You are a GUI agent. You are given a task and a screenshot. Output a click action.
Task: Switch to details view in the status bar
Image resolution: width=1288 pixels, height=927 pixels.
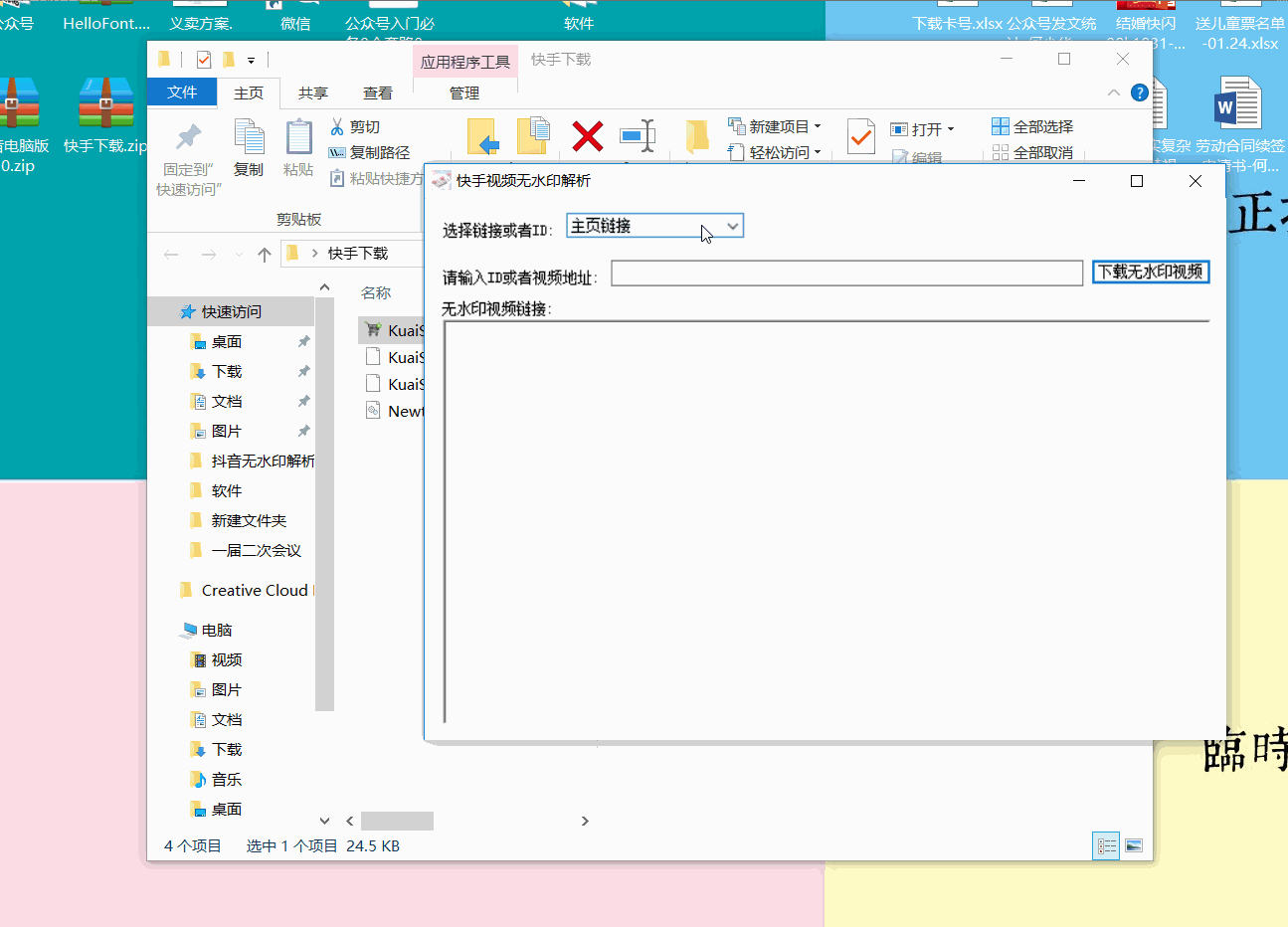(x=1106, y=846)
